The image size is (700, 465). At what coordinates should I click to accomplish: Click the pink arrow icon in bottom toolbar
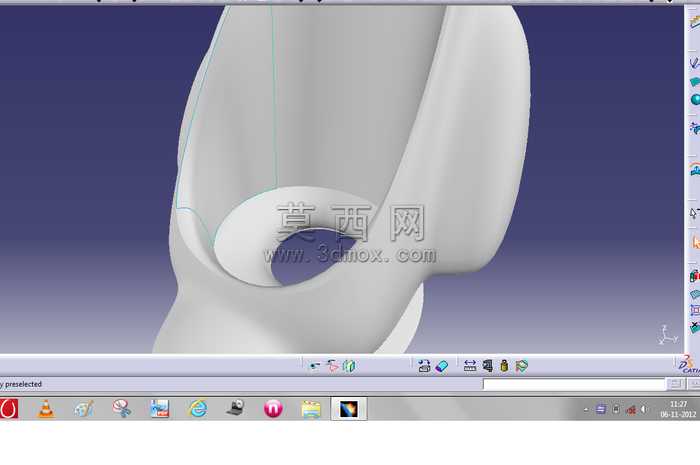(333, 366)
